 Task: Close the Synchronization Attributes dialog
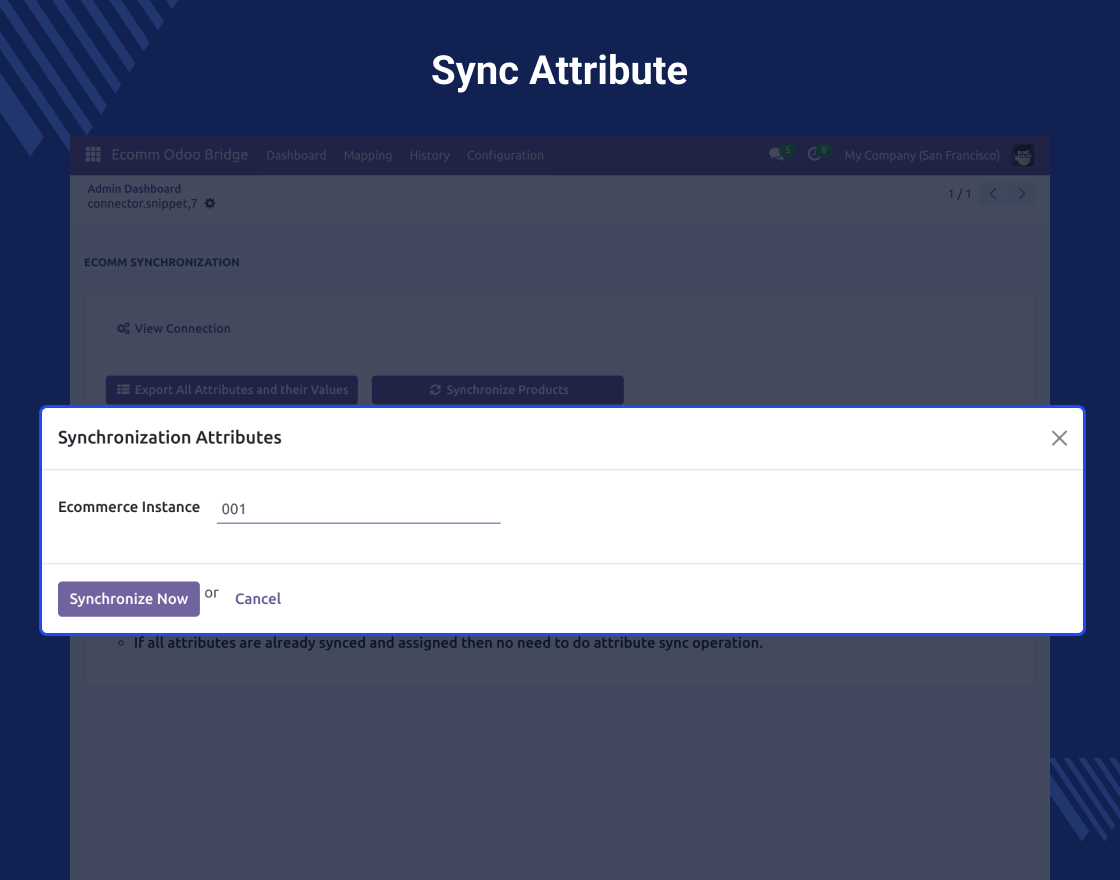tap(1059, 438)
